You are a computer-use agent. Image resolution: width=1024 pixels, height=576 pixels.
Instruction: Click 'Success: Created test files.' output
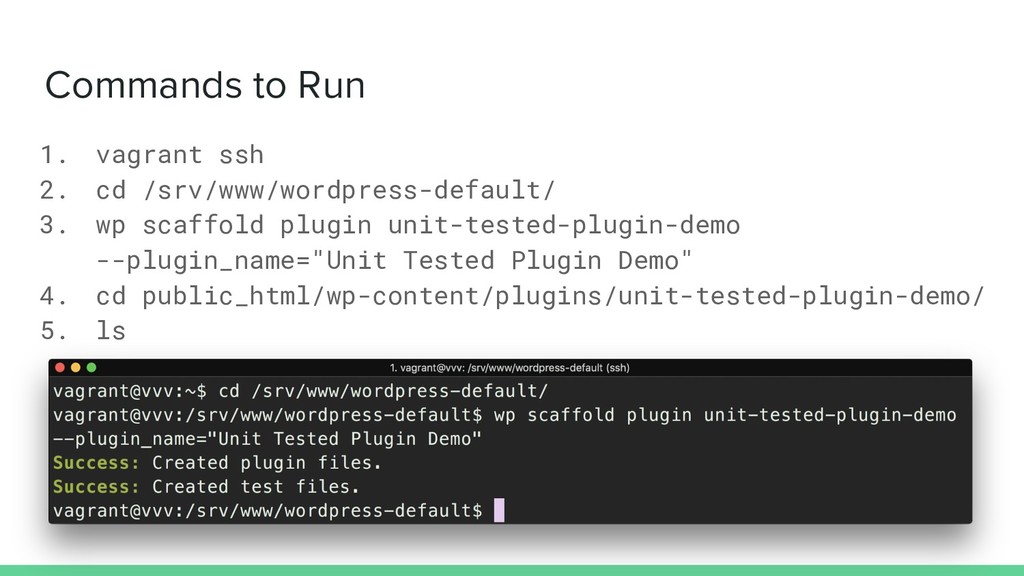click(206, 487)
